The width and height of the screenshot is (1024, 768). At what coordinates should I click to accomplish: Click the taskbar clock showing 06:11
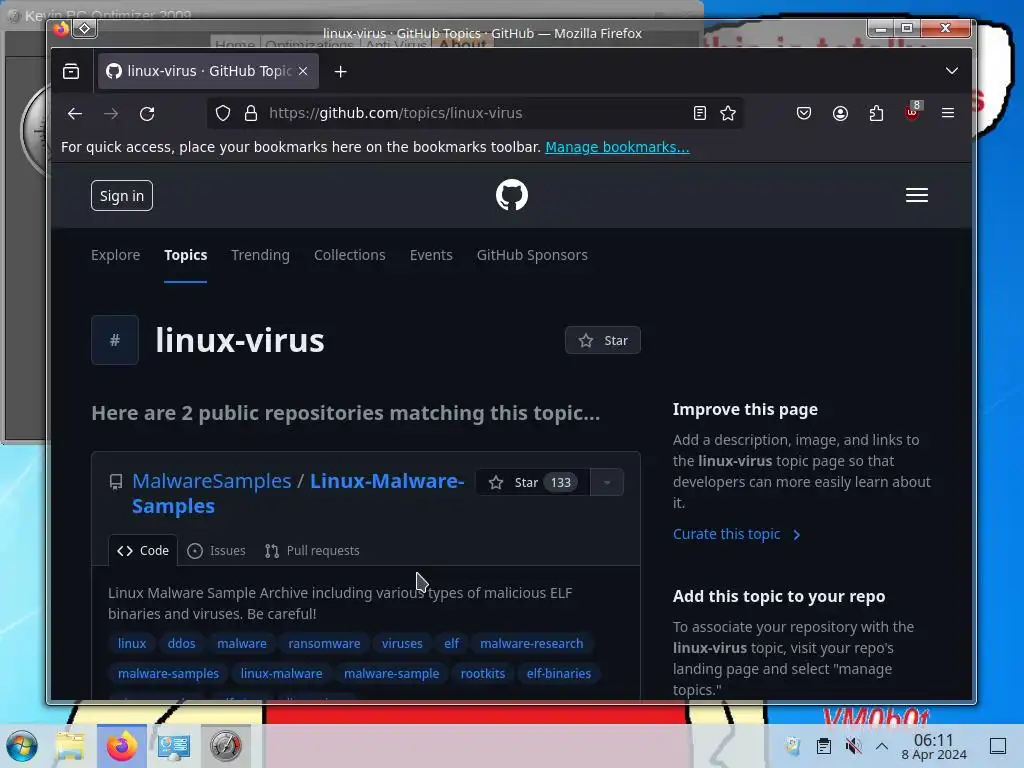934,747
